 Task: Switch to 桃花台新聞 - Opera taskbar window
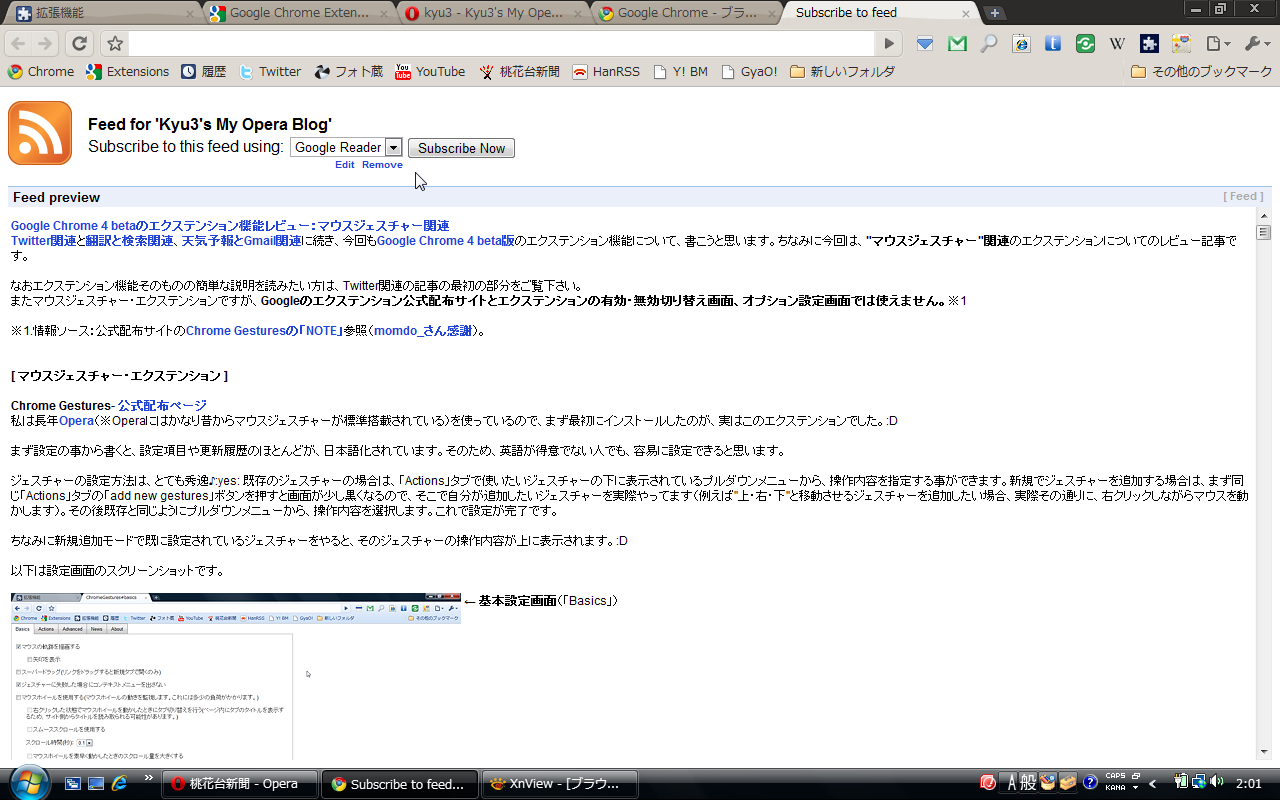tap(240, 784)
